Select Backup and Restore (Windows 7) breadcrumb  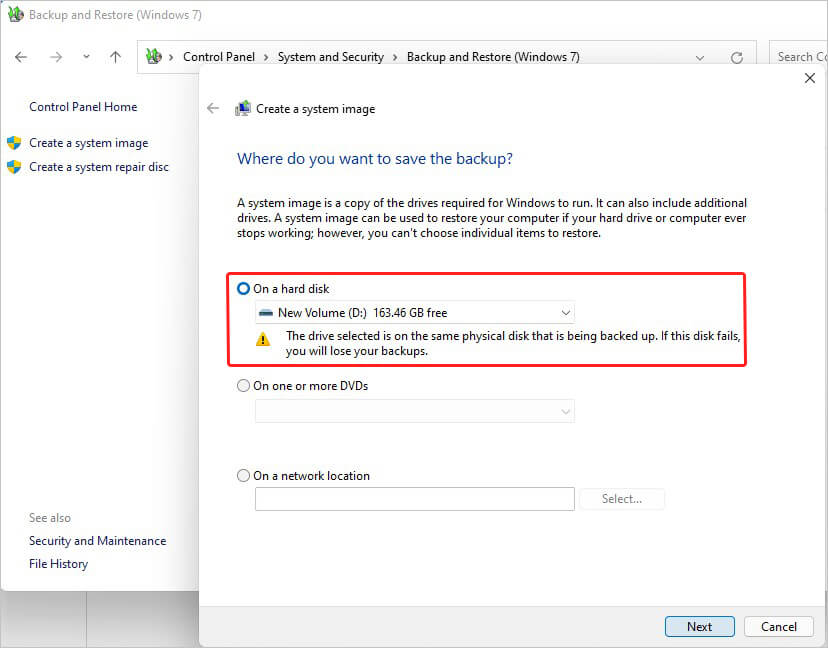point(493,57)
